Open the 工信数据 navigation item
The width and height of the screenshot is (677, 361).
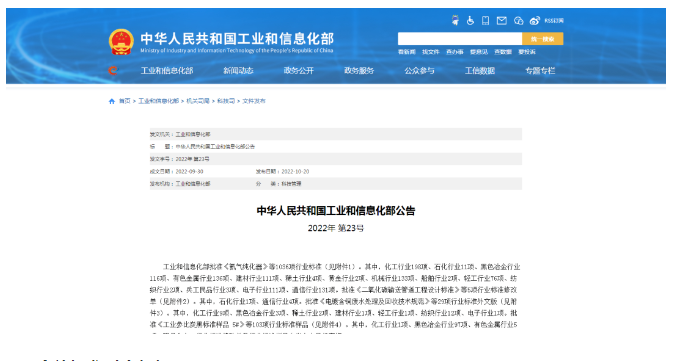coord(480,70)
